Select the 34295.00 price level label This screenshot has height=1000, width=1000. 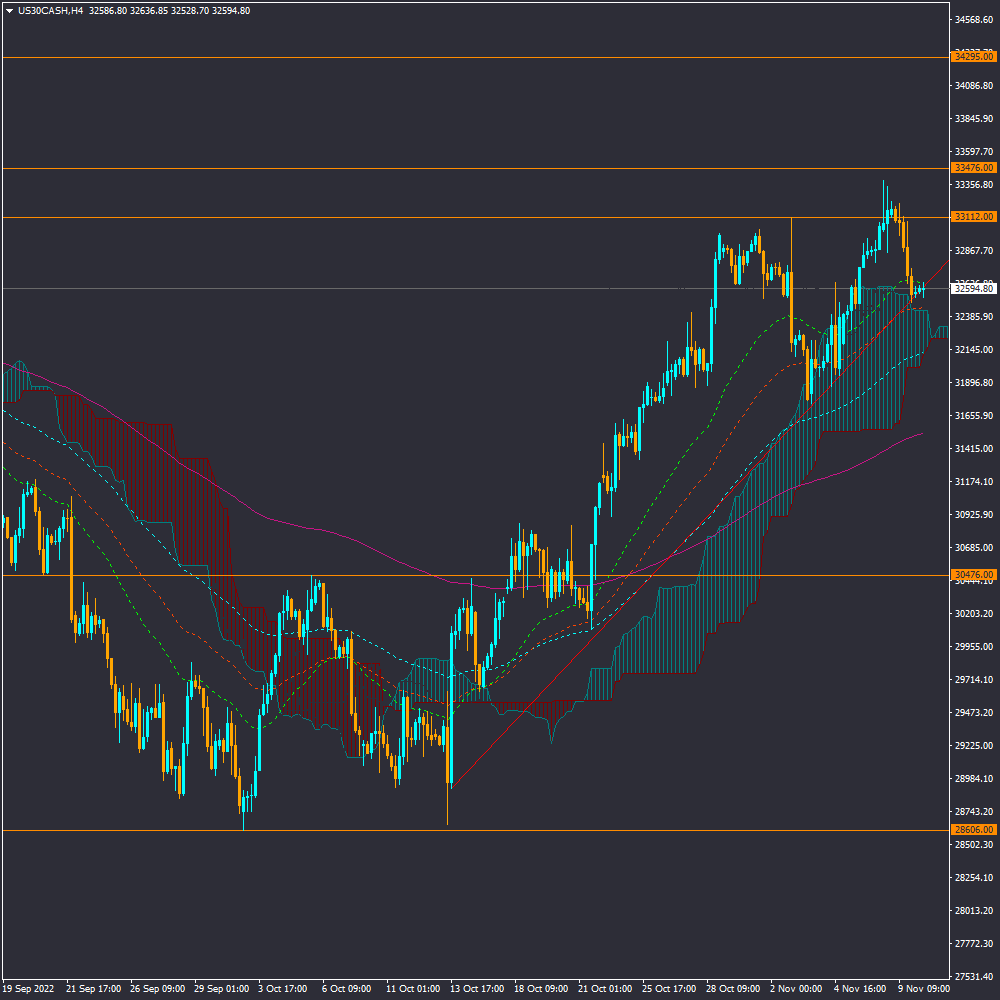974,58
